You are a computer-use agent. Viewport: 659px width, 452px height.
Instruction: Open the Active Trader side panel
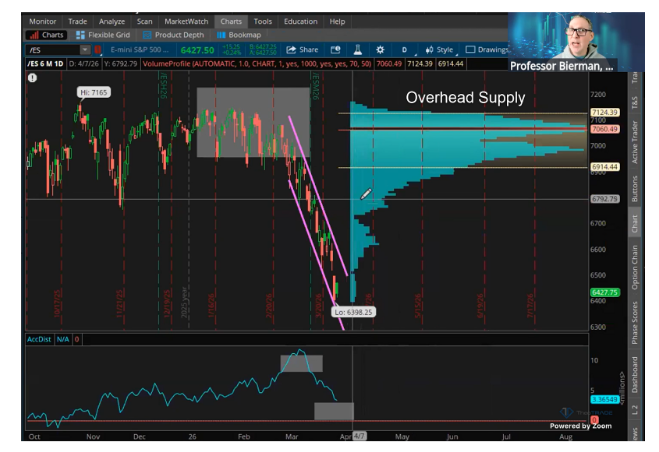633,132
